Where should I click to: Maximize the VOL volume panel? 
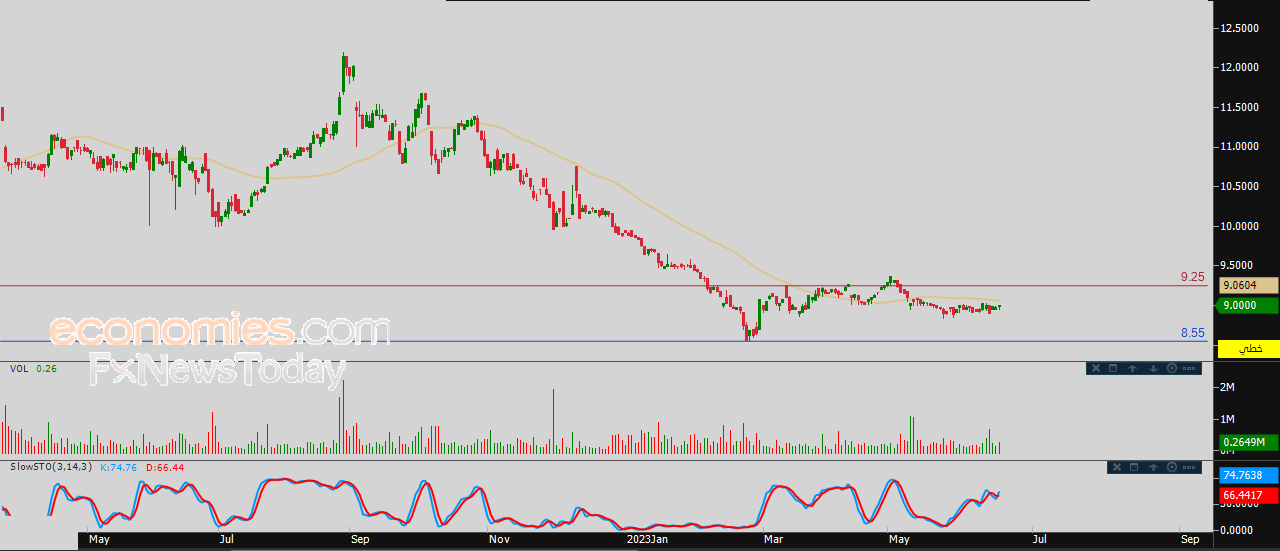[1114, 368]
